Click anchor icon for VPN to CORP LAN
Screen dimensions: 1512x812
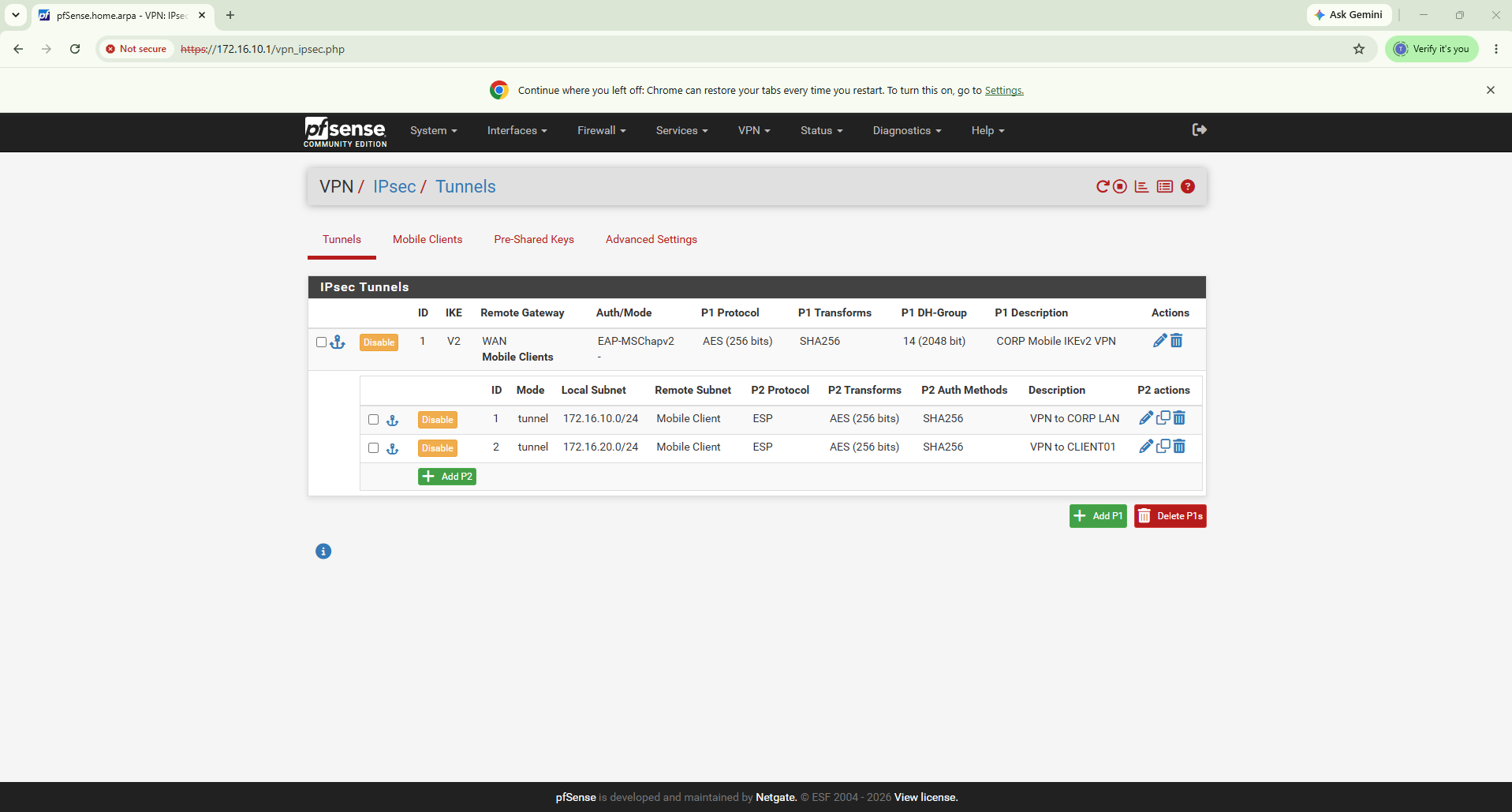click(x=392, y=420)
